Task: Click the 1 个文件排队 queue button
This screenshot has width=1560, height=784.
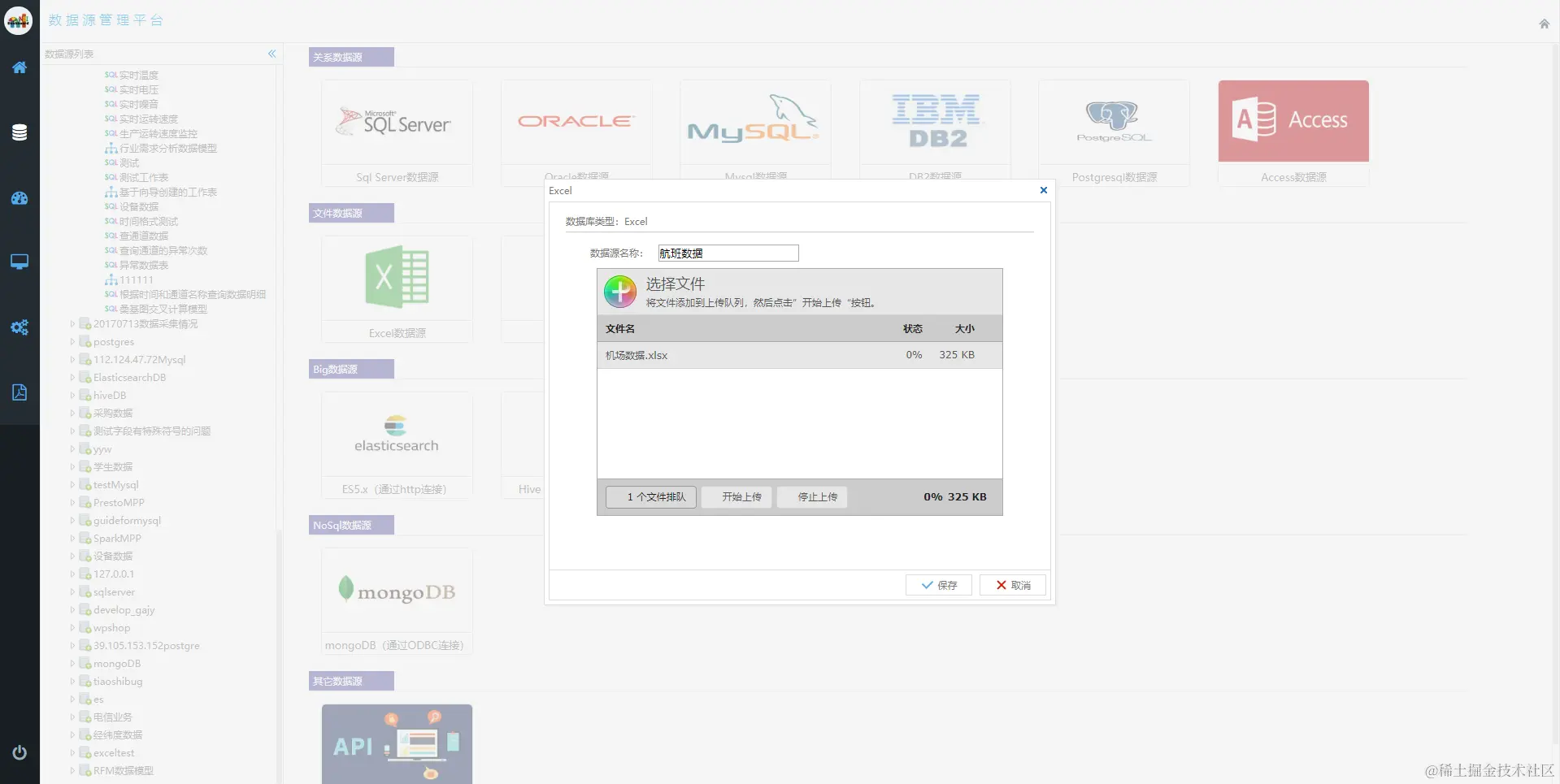Action: (x=651, y=496)
